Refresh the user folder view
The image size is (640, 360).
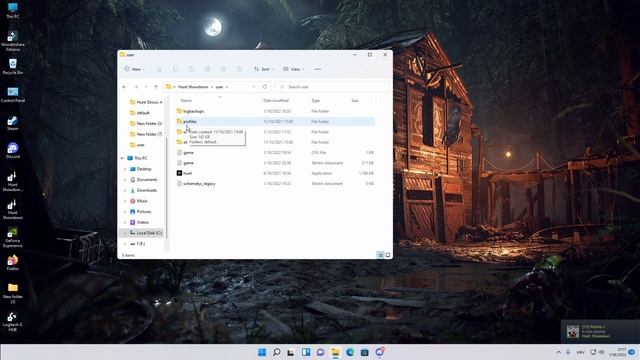click(x=265, y=87)
